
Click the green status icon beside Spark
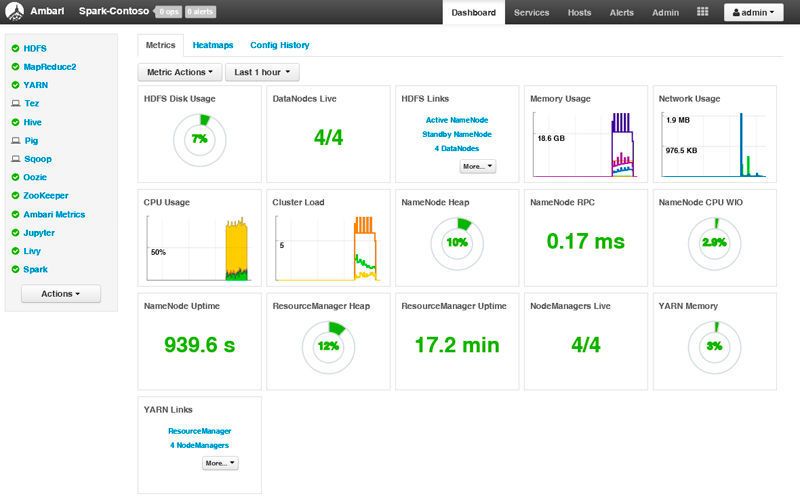pos(15,269)
